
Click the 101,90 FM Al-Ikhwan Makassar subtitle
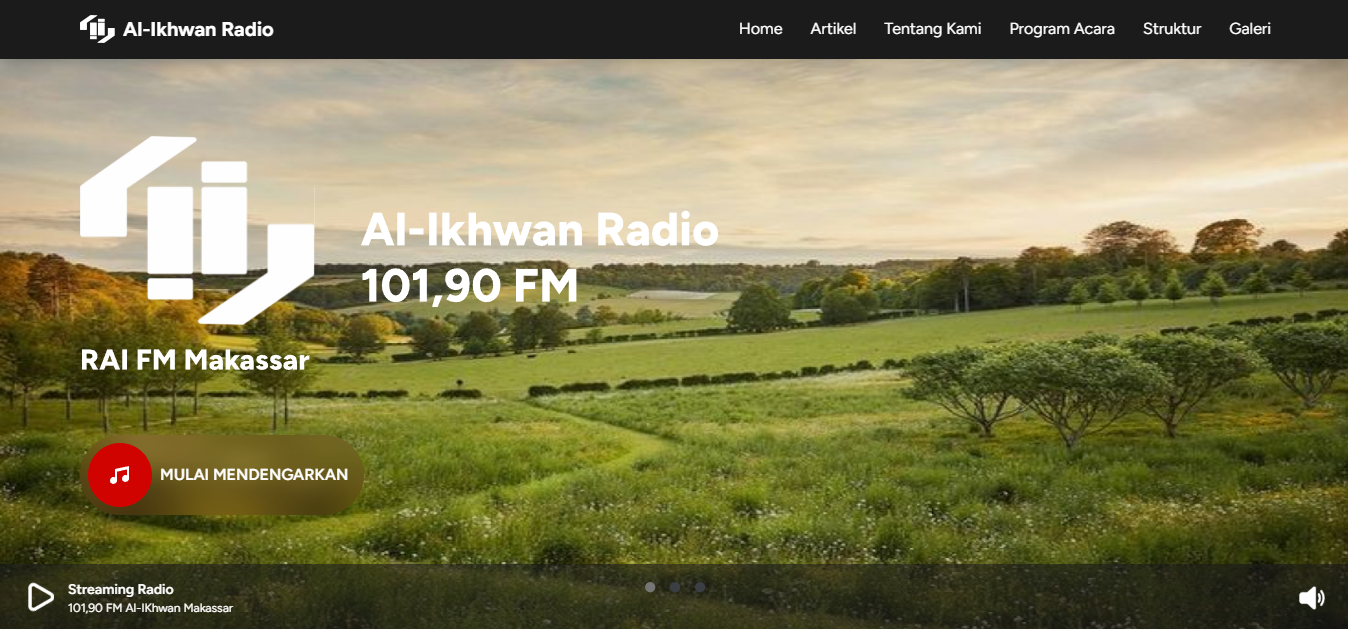pos(150,608)
